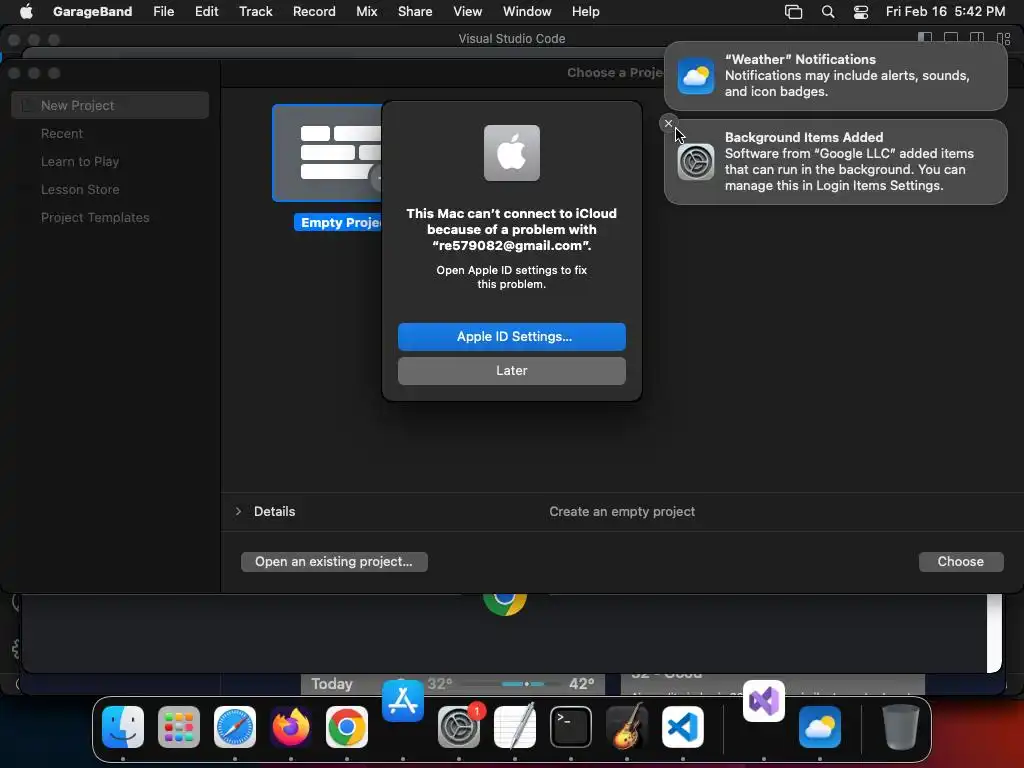
Task: Open Finder from the Dock
Action: click(123, 726)
